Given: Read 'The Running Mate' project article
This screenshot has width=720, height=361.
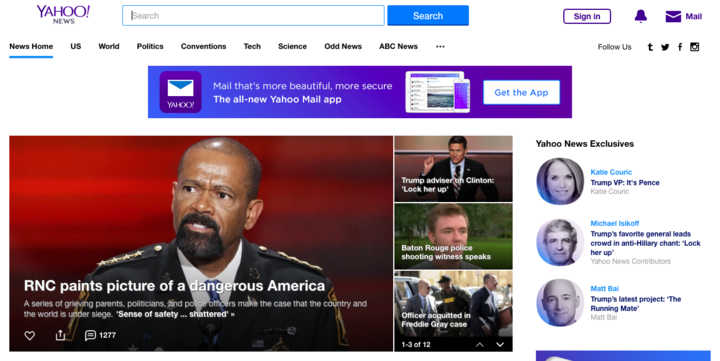Looking at the screenshot, I should (636, 304).
